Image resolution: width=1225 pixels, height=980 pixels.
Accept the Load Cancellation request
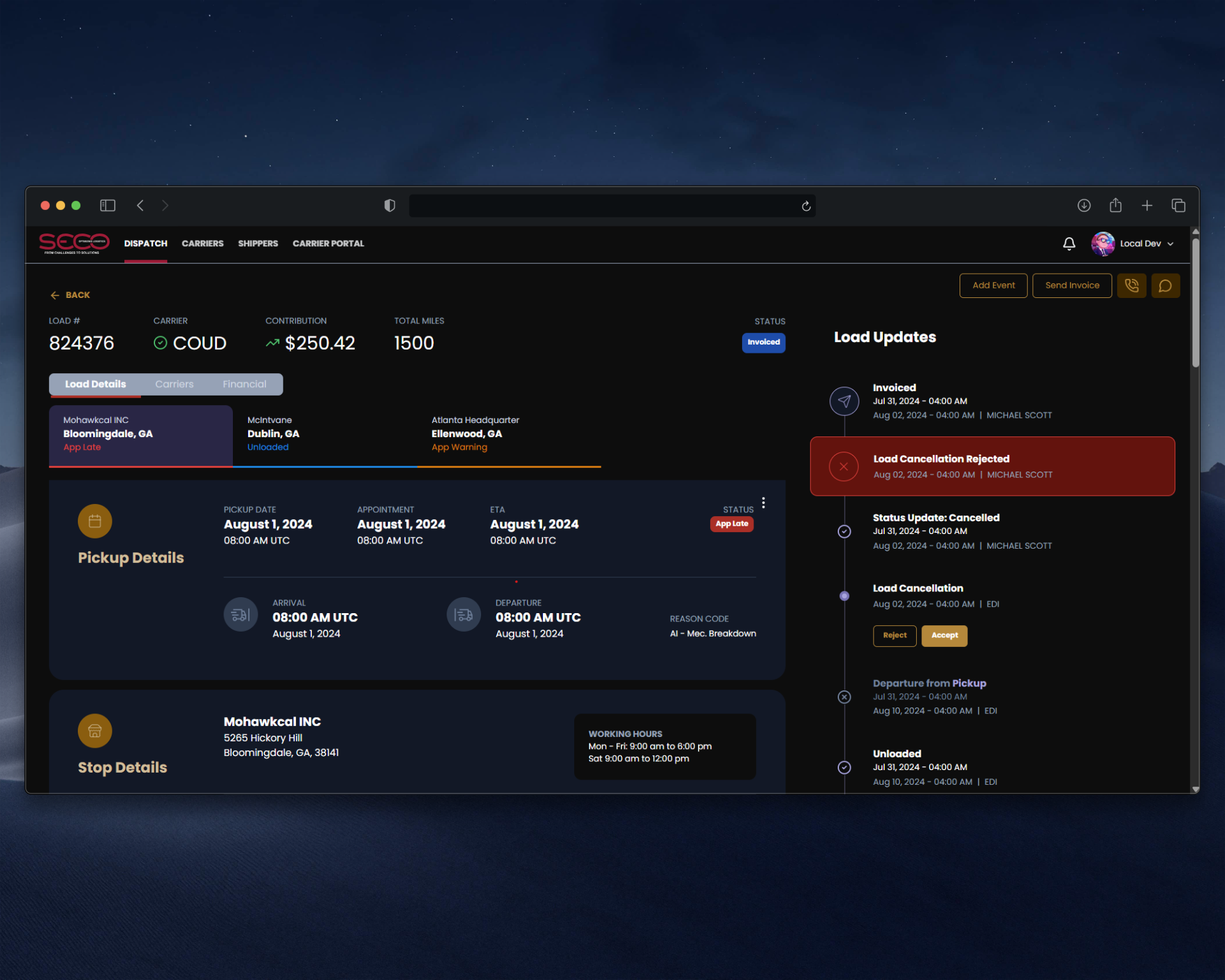coord(944,635)
